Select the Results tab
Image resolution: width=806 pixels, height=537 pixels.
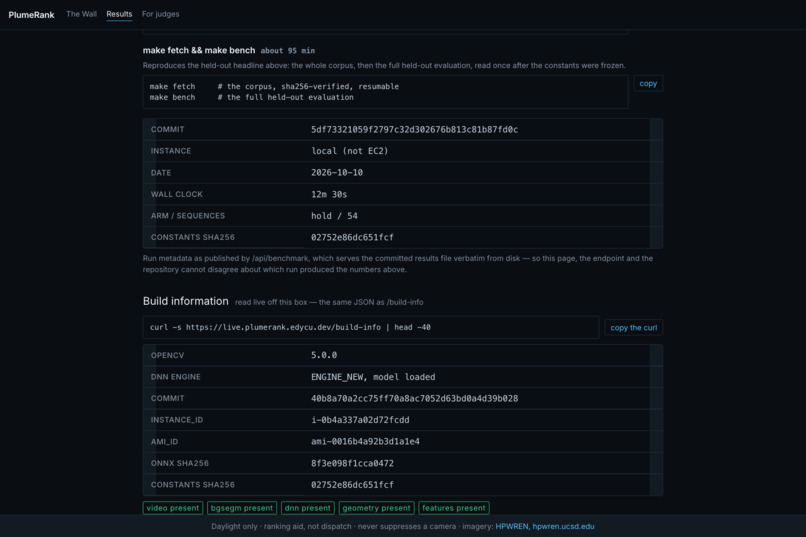pos(119,14)
